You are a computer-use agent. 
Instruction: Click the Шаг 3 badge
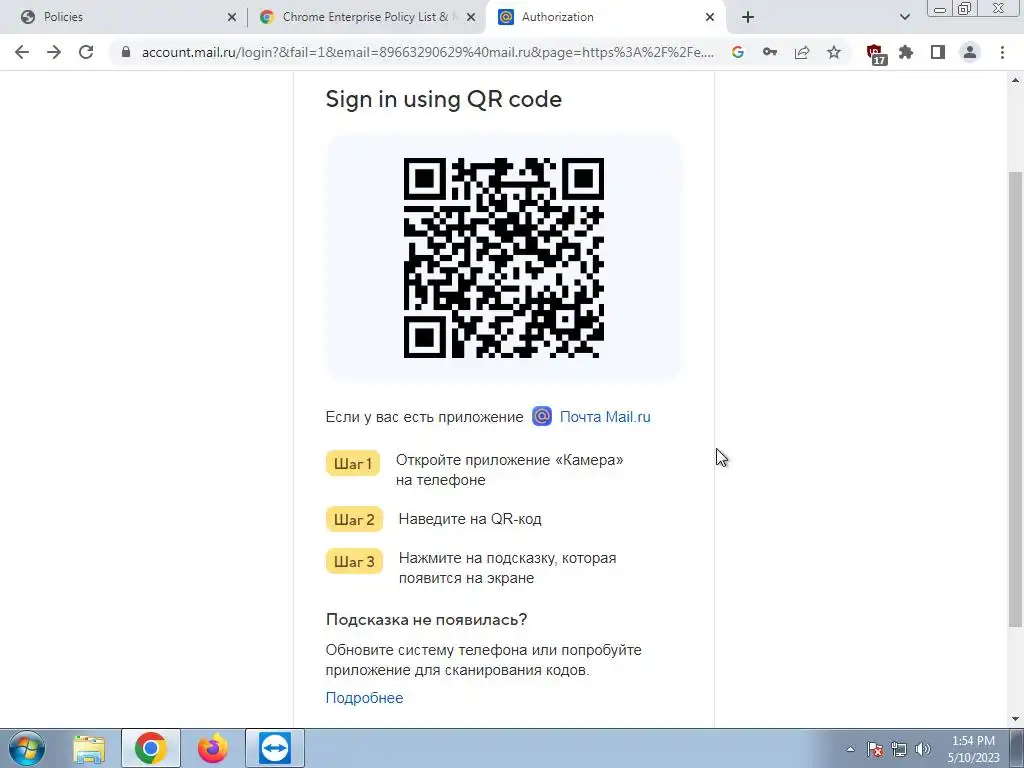(354, 562)
